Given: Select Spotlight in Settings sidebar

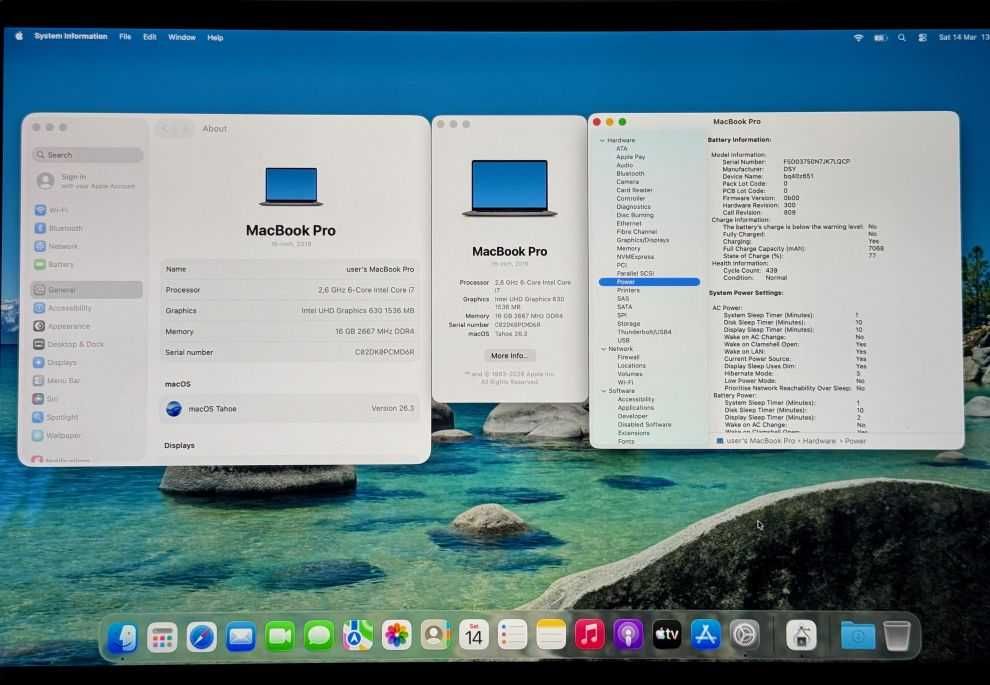Looking at the screenshot, I should click(86, 417).
